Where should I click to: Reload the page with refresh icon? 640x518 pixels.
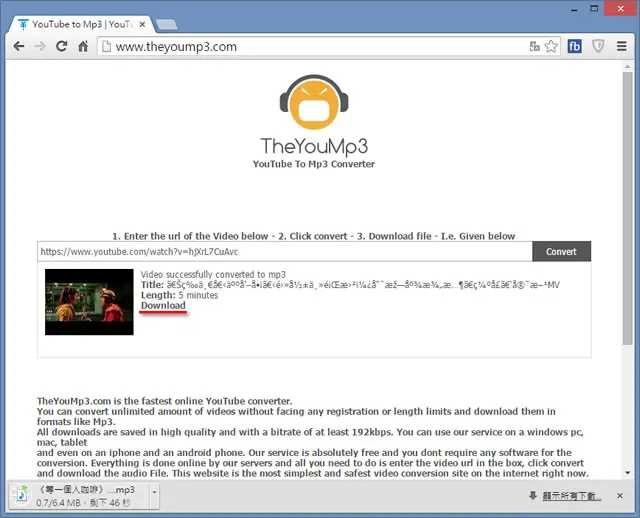pyautogui.click(x=62, y=47)
